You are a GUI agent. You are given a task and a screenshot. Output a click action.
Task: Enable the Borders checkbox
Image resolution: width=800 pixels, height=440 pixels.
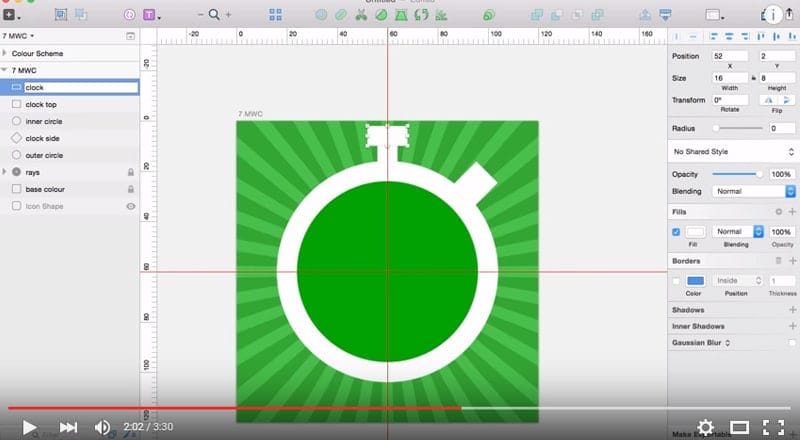pos(677,280)
